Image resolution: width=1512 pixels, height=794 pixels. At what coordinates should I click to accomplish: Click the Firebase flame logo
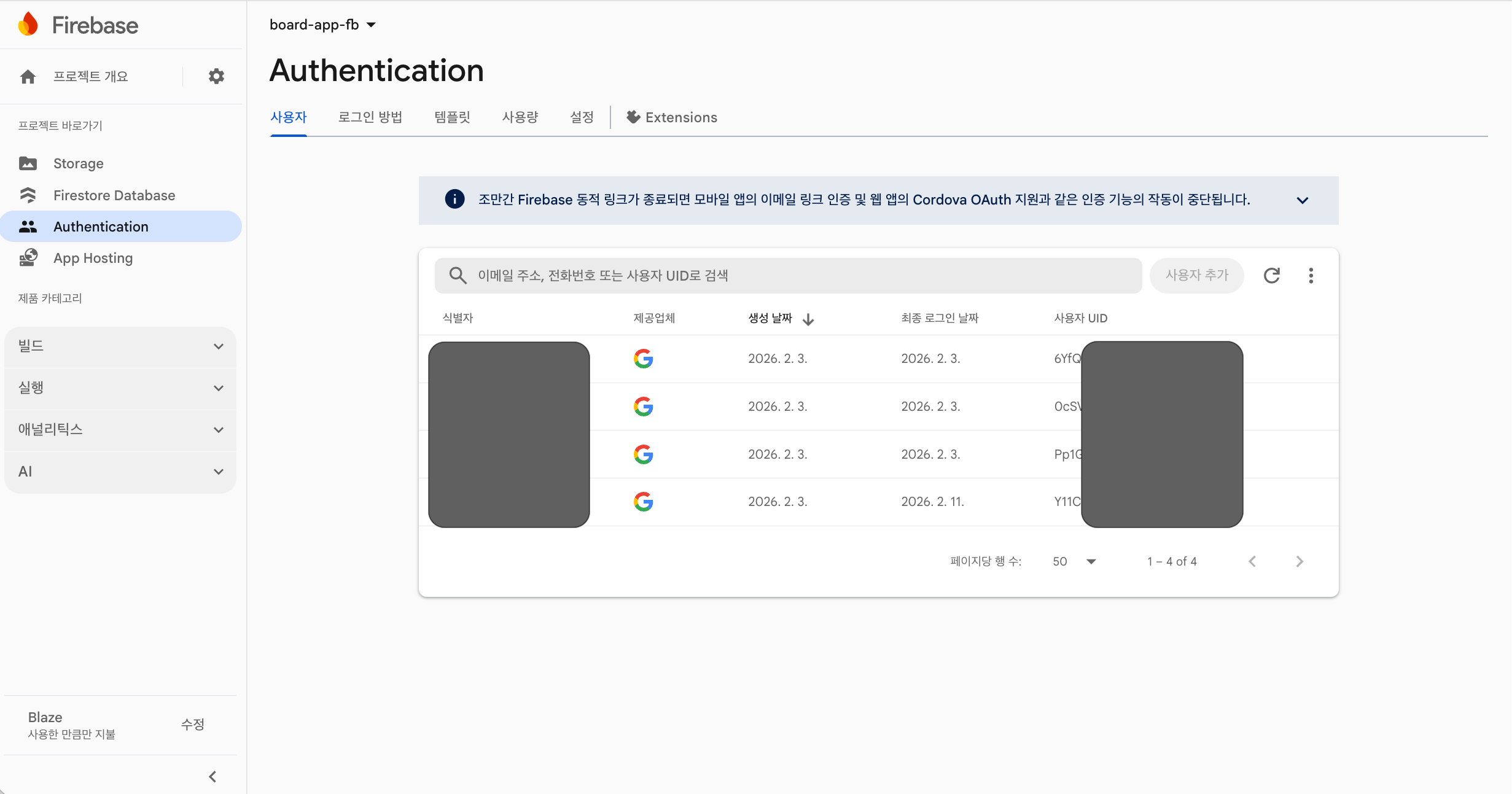[x=28, y=25]
